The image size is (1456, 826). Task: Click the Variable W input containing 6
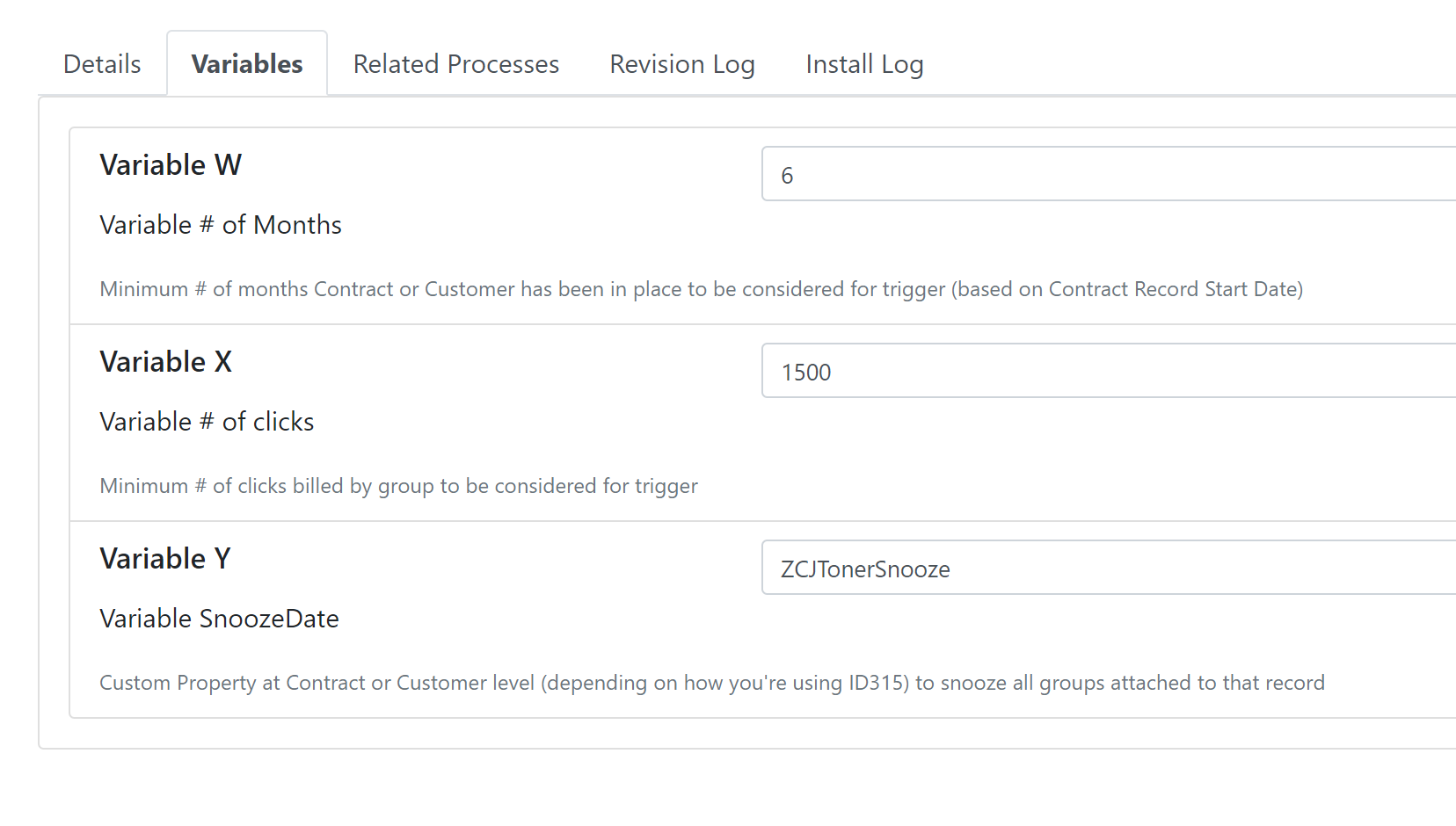1109,174
